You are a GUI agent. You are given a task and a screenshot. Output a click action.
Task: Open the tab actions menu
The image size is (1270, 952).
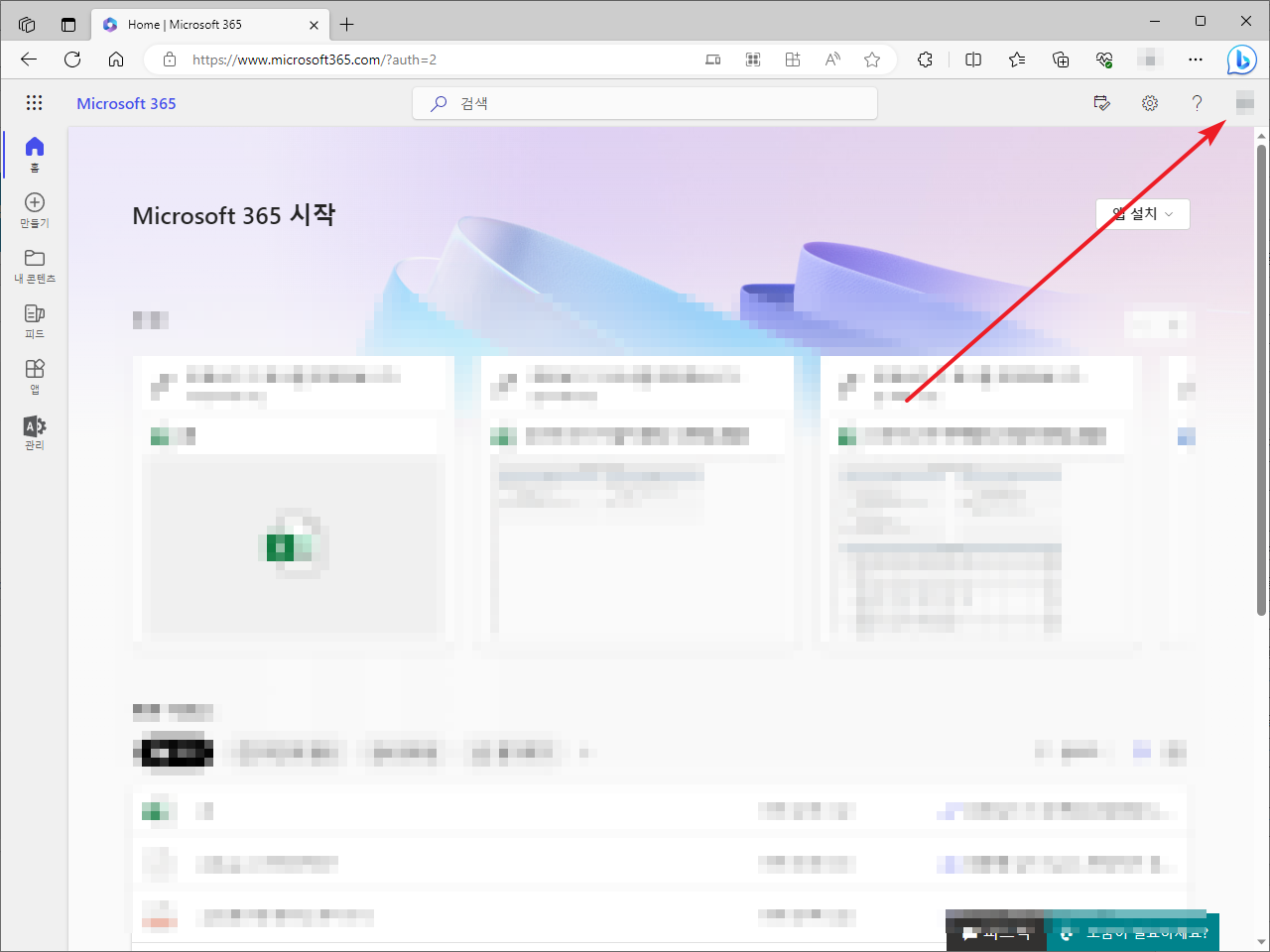[27, 24]
